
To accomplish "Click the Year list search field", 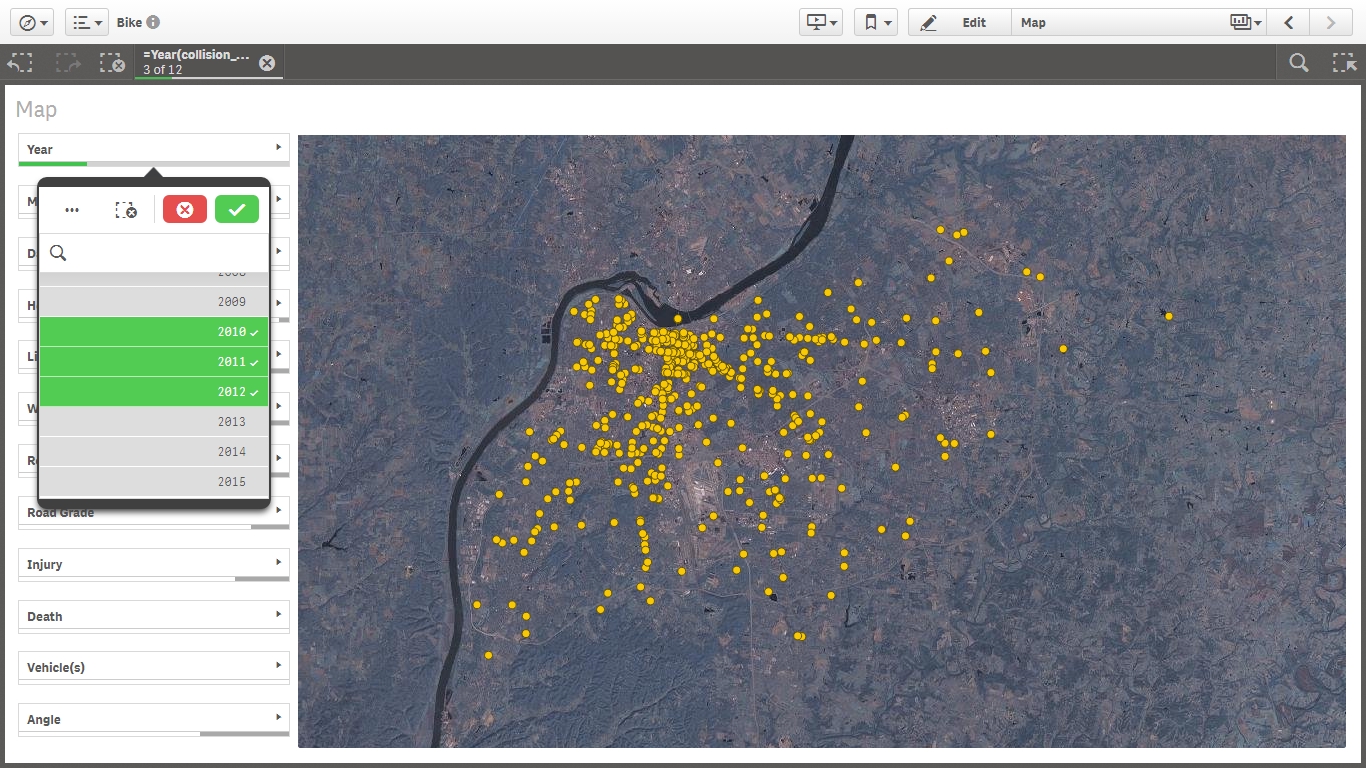I will coord(165,253).
